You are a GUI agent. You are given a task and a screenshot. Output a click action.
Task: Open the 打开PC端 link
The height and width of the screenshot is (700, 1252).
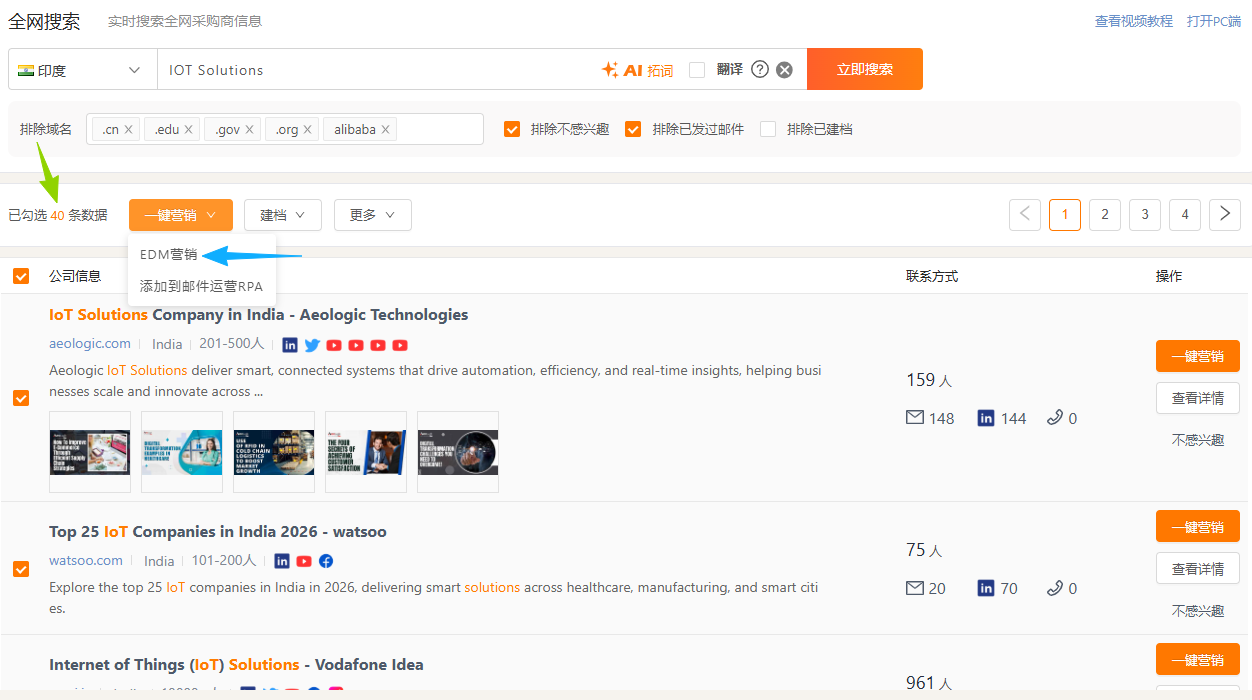pos(1214,21)
